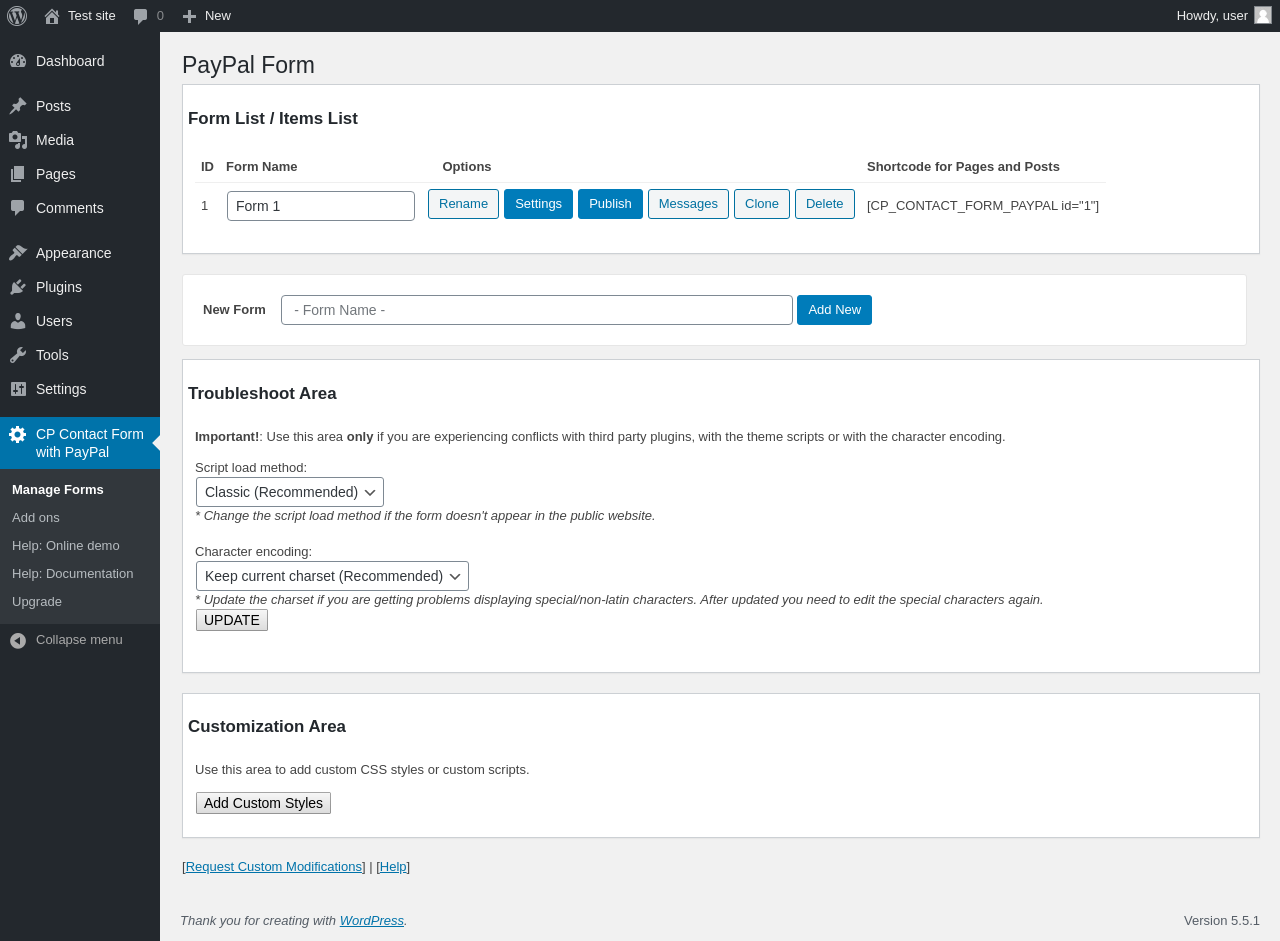Screen dimensions: 1280x941
Task: Click the Form Name column header
Action: [x=262, y=167]
